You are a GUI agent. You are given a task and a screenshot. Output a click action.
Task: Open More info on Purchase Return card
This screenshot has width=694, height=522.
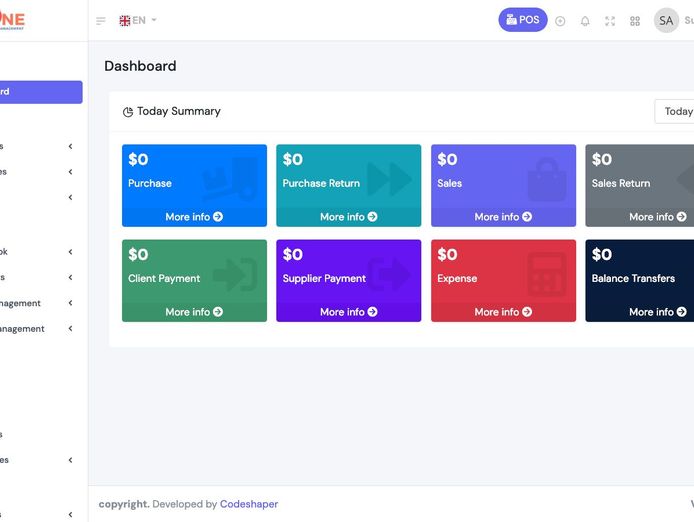(x=349, y=217)
